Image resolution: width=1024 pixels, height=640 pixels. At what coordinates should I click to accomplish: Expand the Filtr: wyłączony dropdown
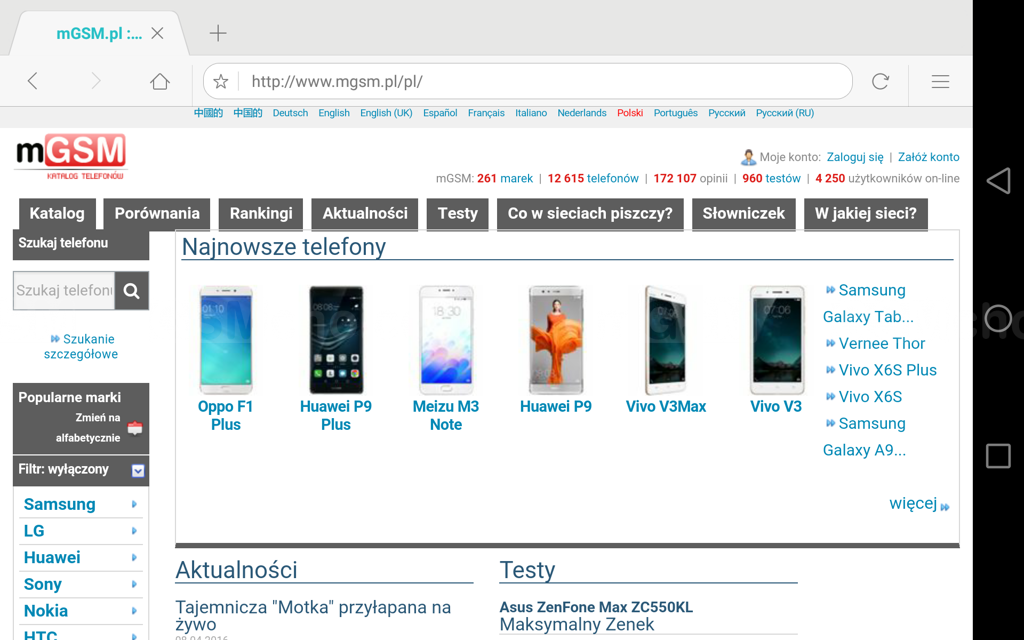(138, 470)
